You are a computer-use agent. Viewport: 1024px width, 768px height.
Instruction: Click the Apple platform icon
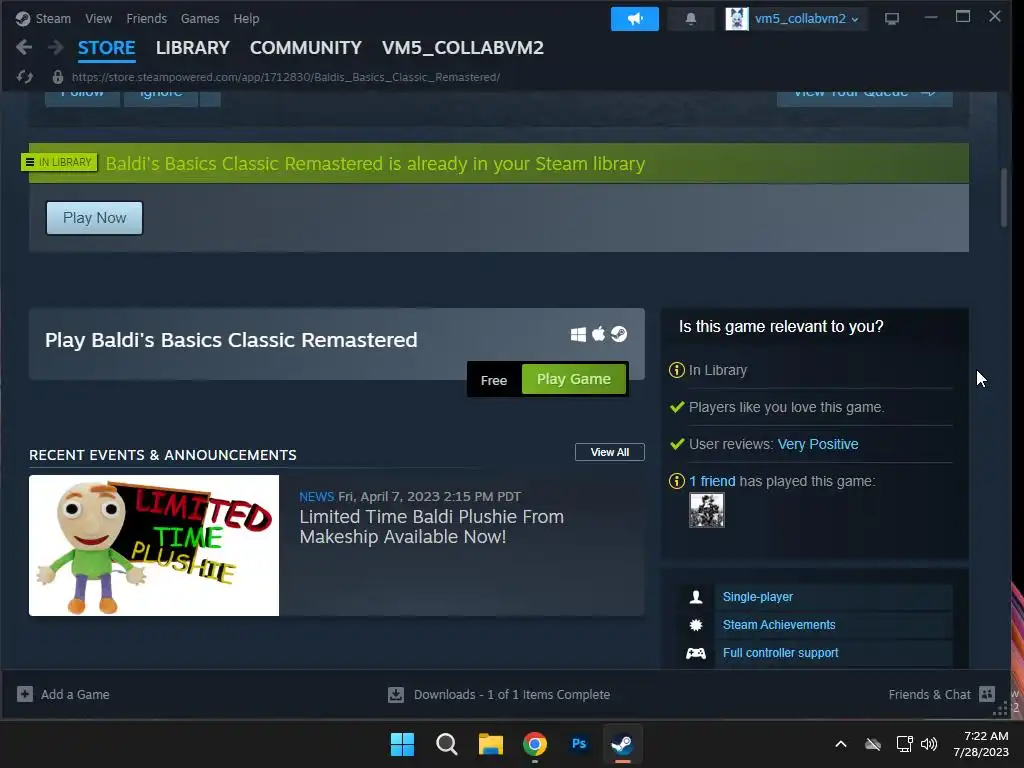click(598, 334)
